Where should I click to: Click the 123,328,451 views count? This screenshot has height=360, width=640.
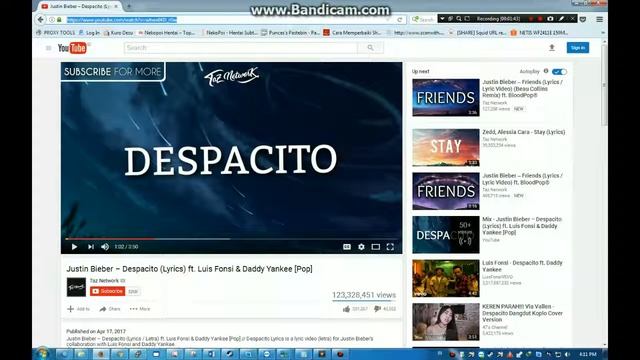coord(364,295)
